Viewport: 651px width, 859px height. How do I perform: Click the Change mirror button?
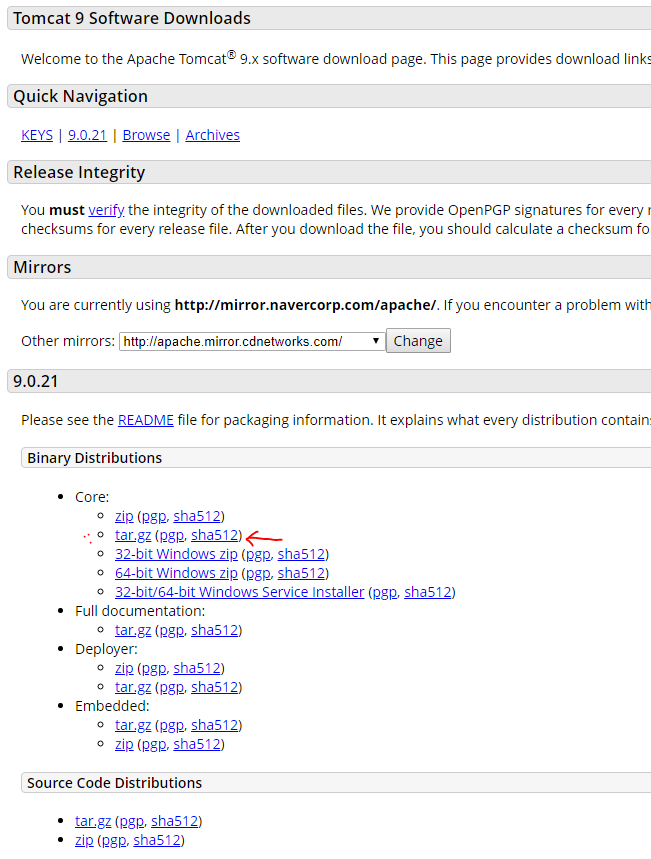(x=418, y=341)
